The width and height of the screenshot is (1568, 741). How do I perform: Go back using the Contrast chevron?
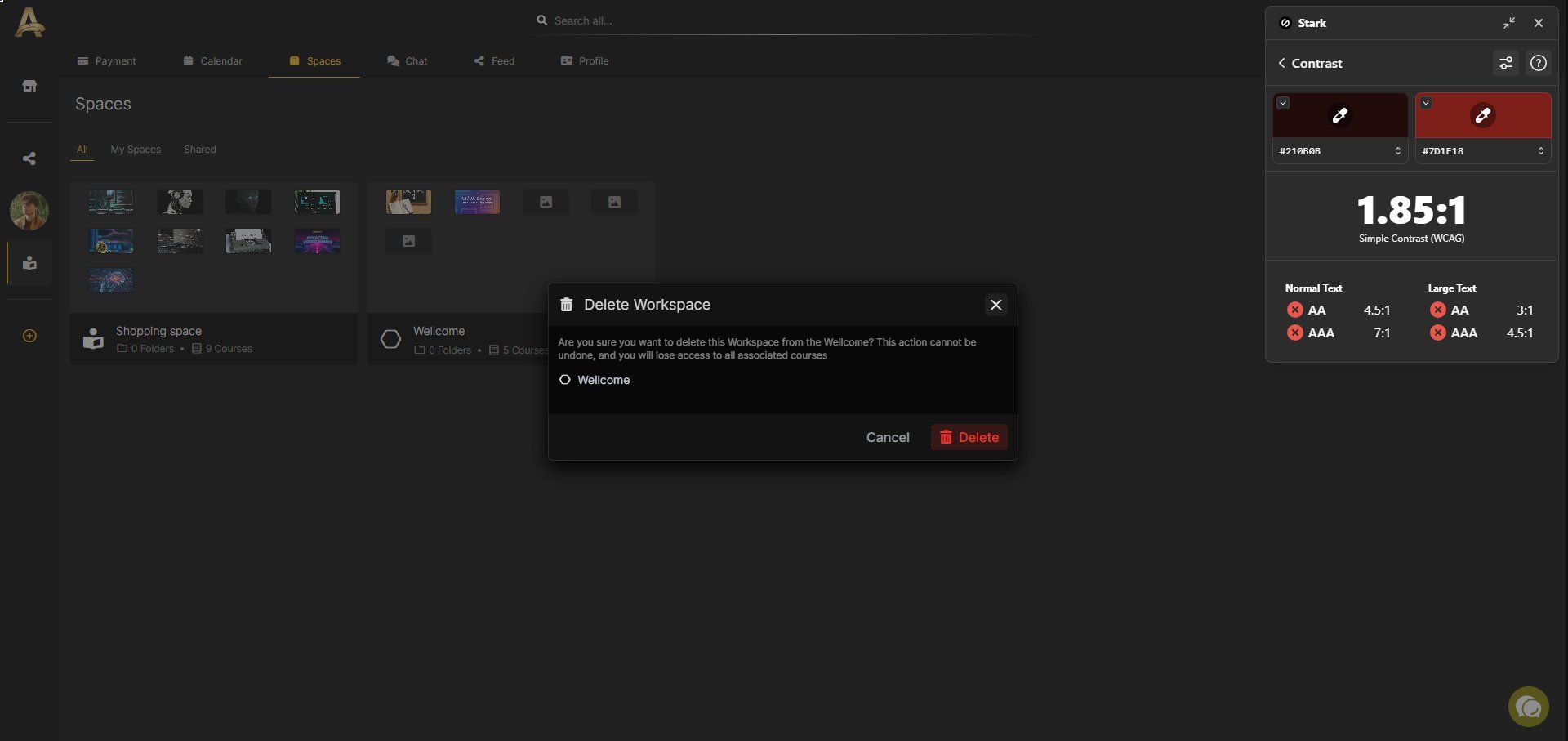1282,63
